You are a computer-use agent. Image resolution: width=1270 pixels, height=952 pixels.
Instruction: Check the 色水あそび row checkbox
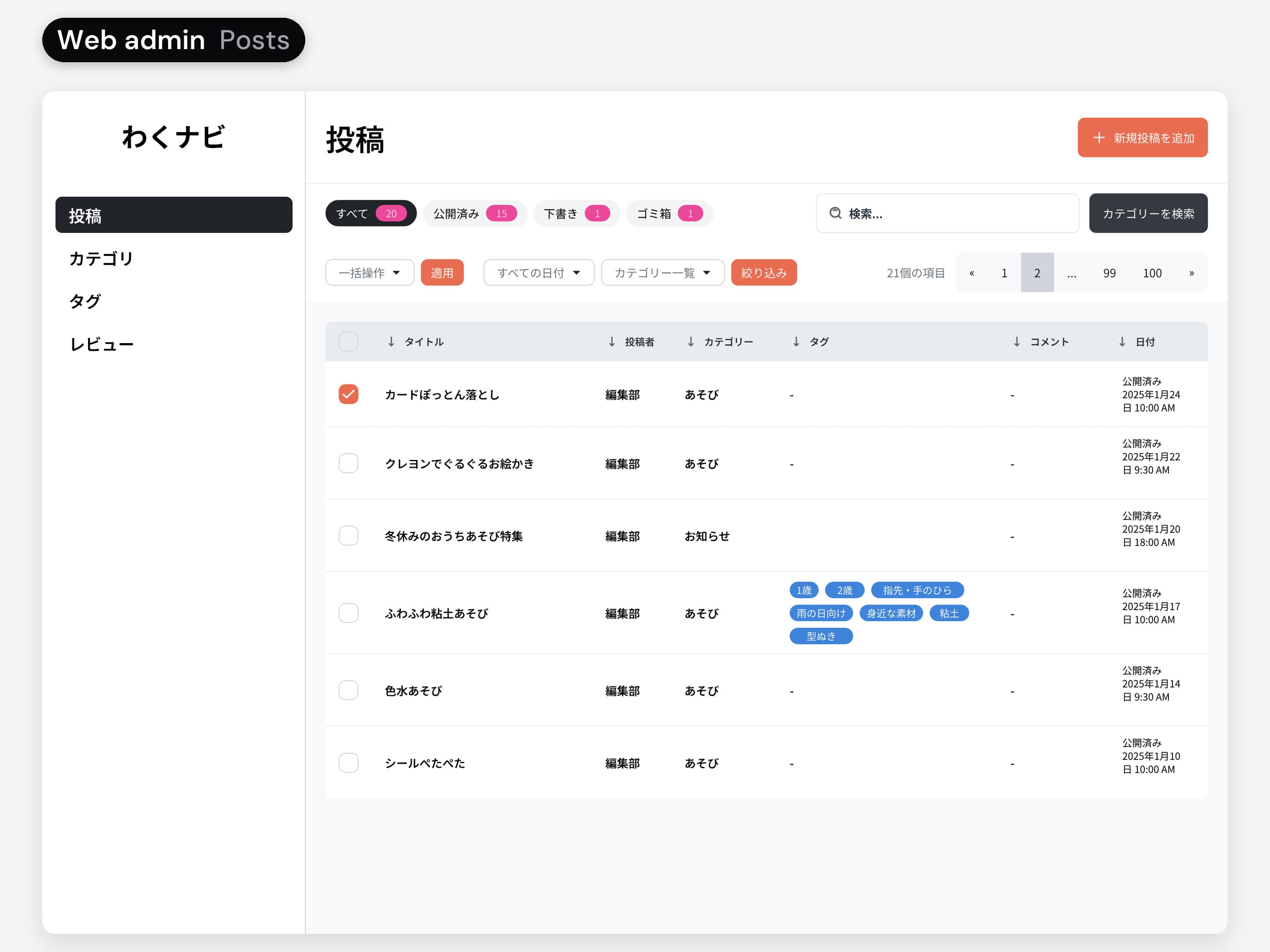pos(348,691)
